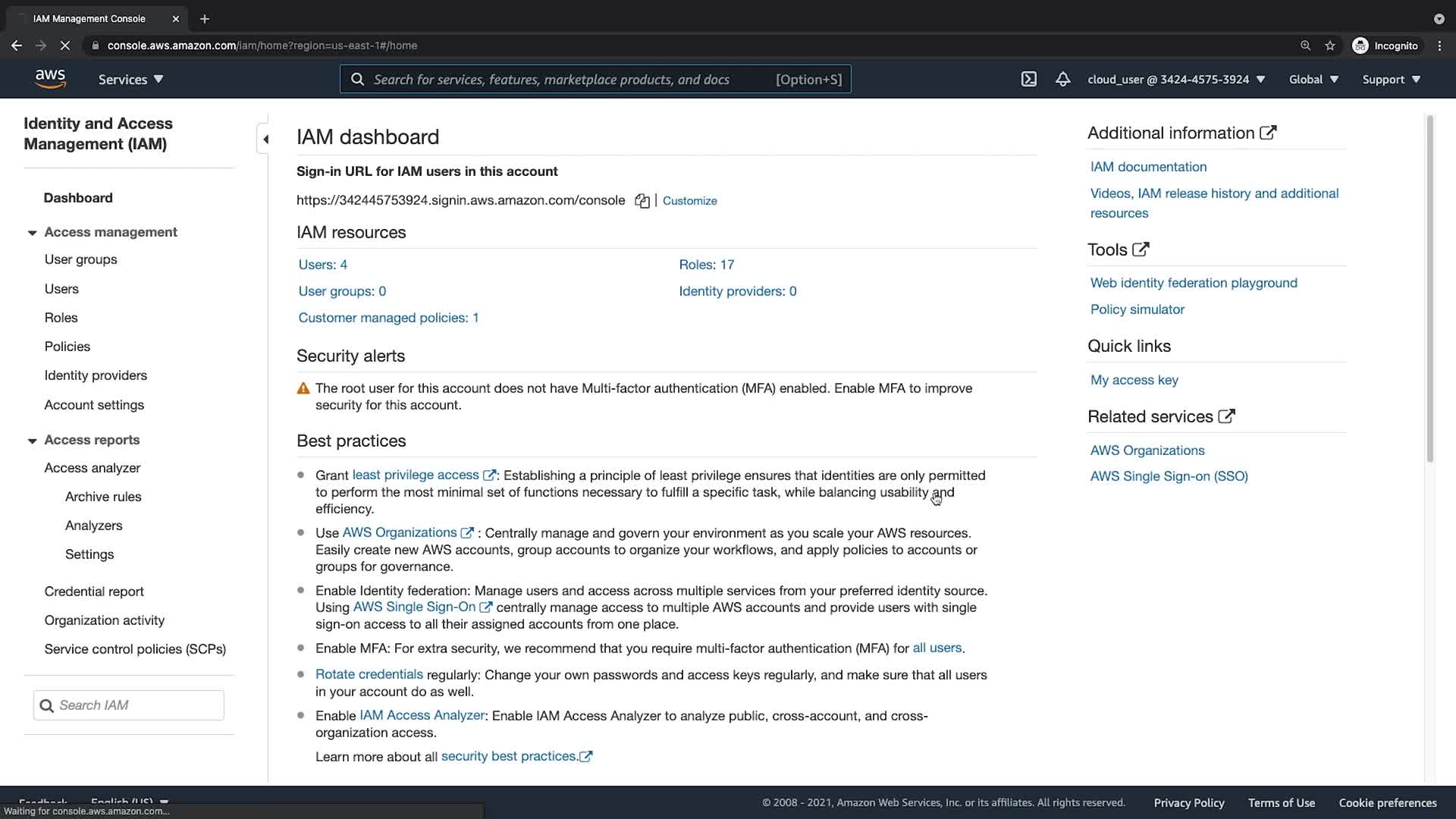Open the Roles: 17 link
Image resolution: width=1456 pixels, height=819 pixels.
[706, 265]
